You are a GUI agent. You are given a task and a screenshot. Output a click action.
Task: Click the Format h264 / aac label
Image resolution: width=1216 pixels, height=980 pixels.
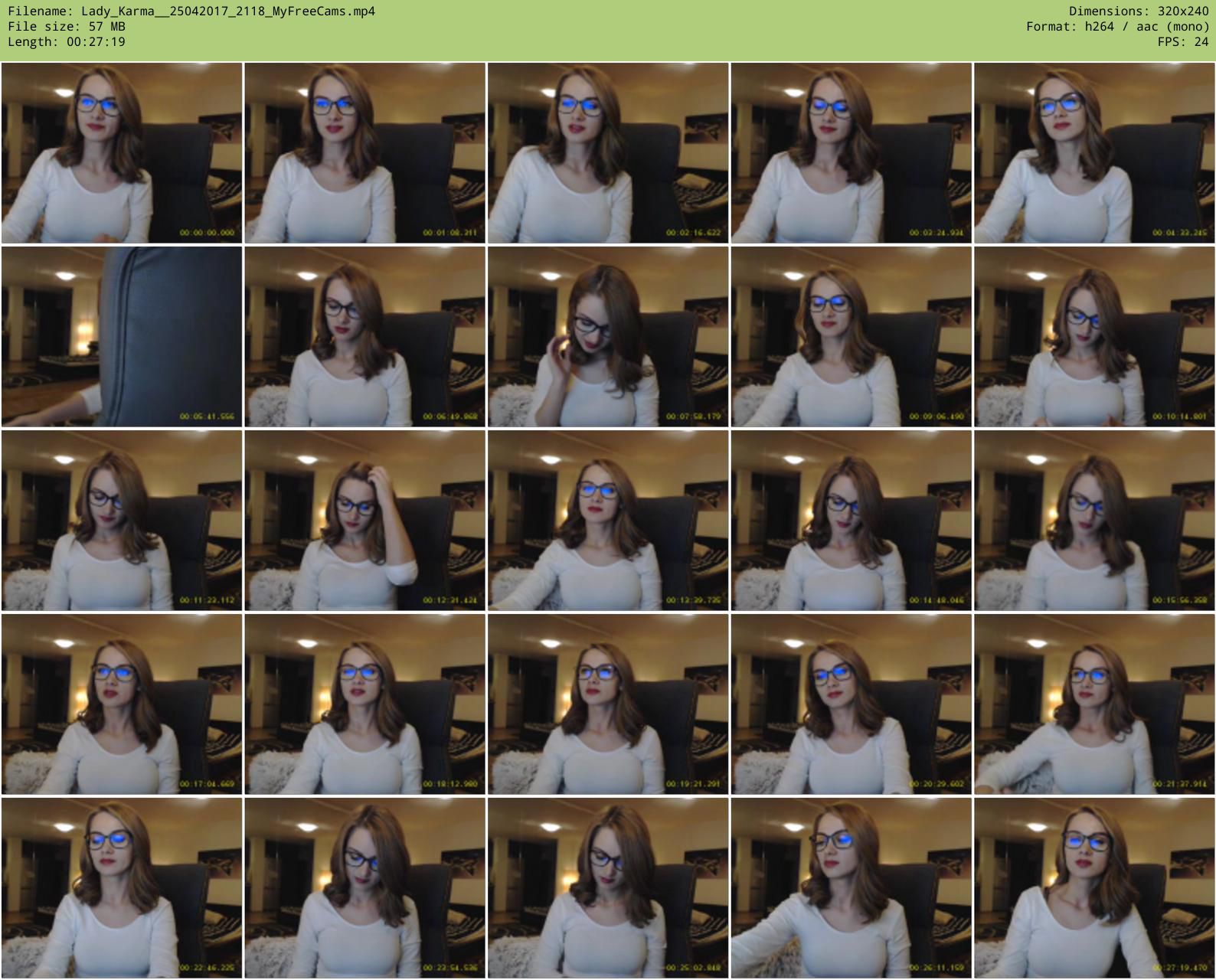tap(1118, 27)
